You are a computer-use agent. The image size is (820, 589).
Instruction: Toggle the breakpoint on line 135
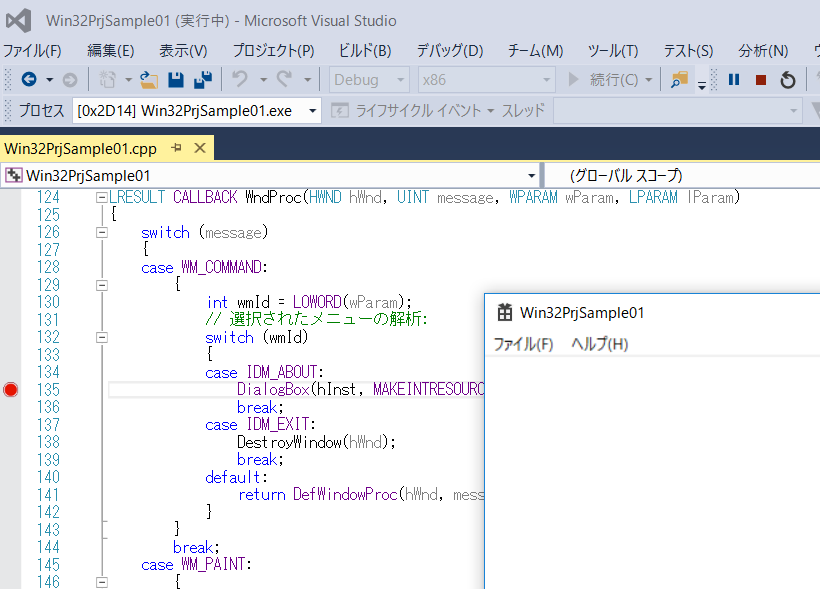point(11,389)
